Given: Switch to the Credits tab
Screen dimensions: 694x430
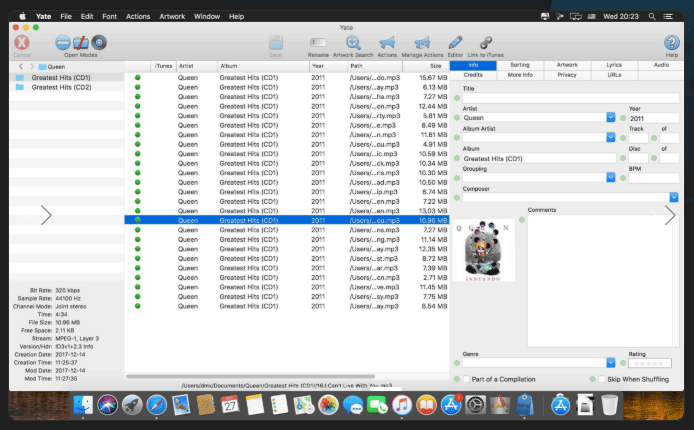Looking at the screenshot, I should (473, 75).
